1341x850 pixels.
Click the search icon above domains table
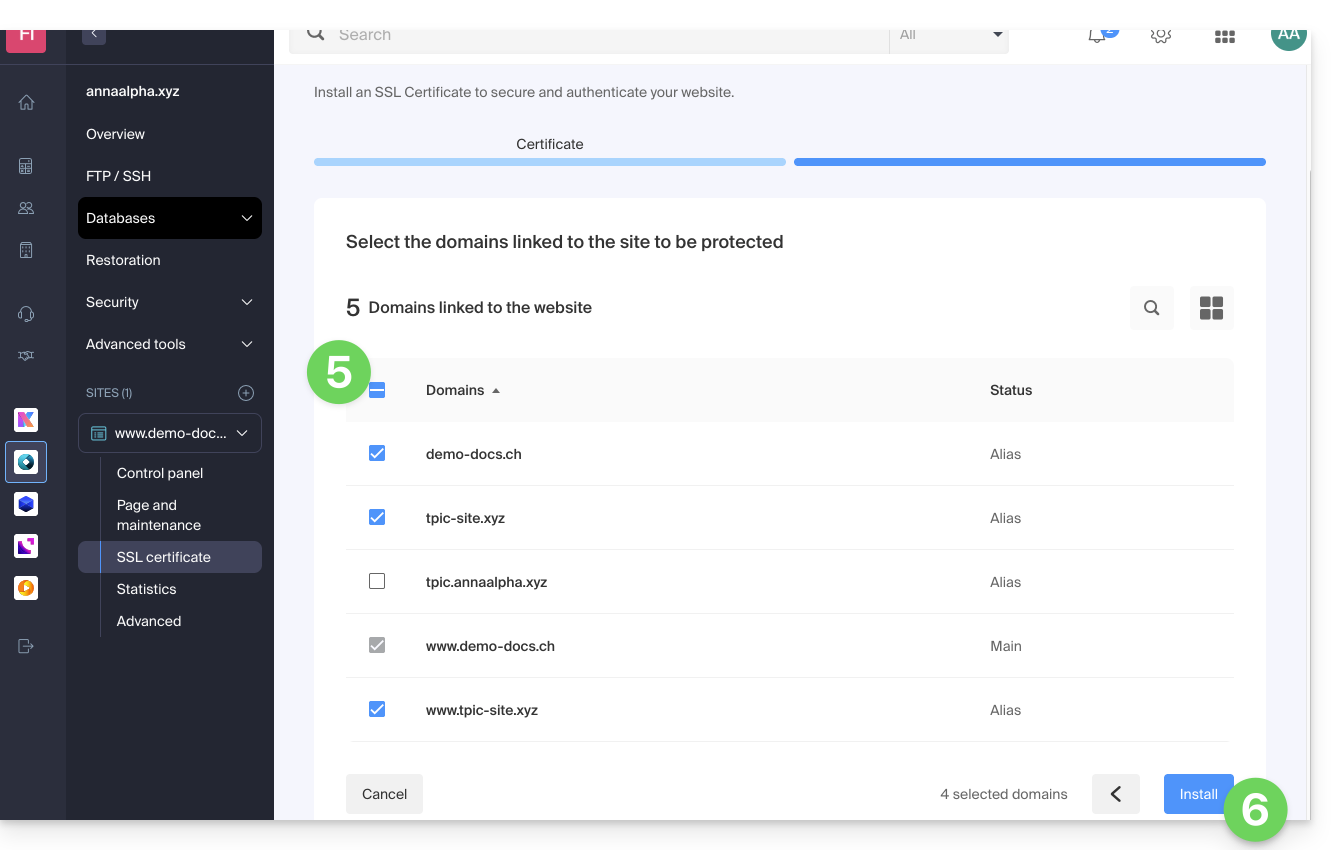click(x=1151, y=308)
